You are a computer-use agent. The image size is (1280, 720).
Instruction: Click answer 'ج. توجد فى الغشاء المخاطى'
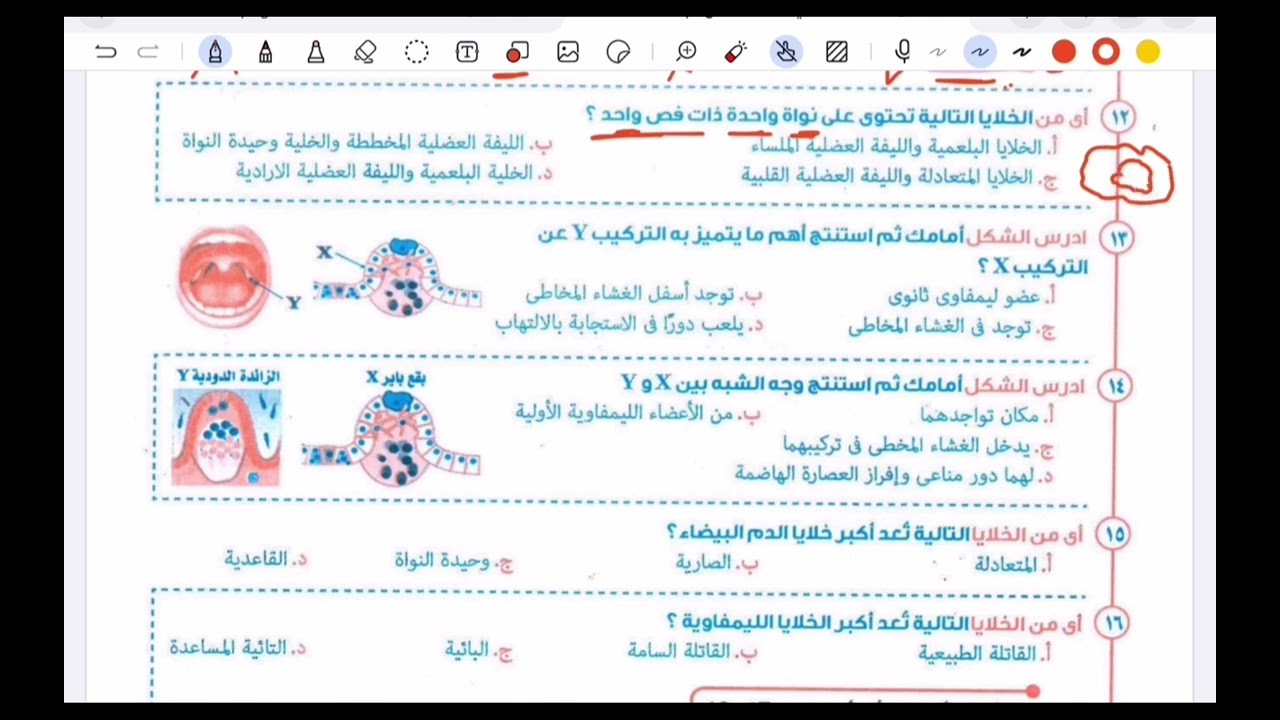pyautogui.click(x=952, y=326)
